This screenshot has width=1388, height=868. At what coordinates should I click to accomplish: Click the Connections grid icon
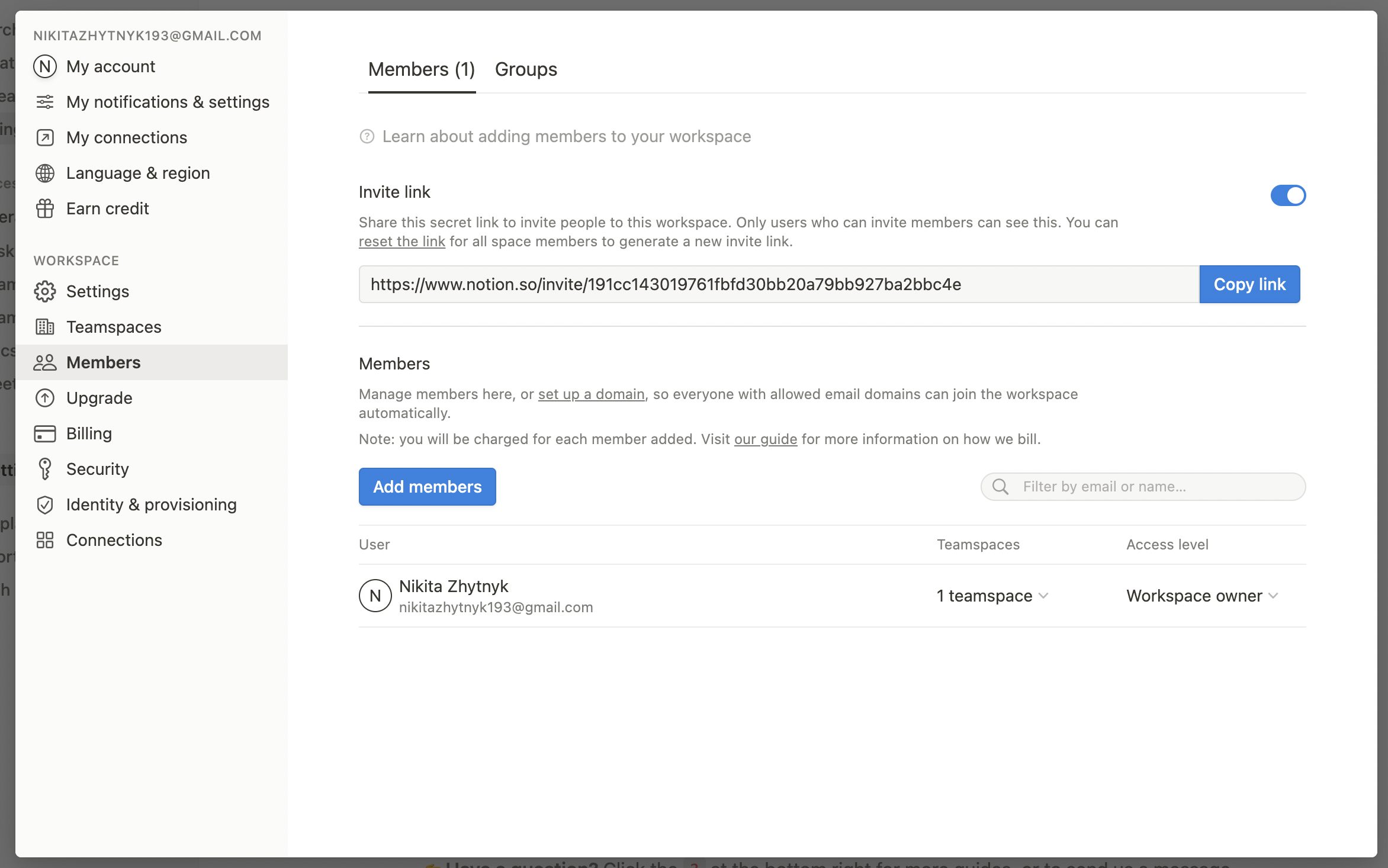(x=45, y=540)
